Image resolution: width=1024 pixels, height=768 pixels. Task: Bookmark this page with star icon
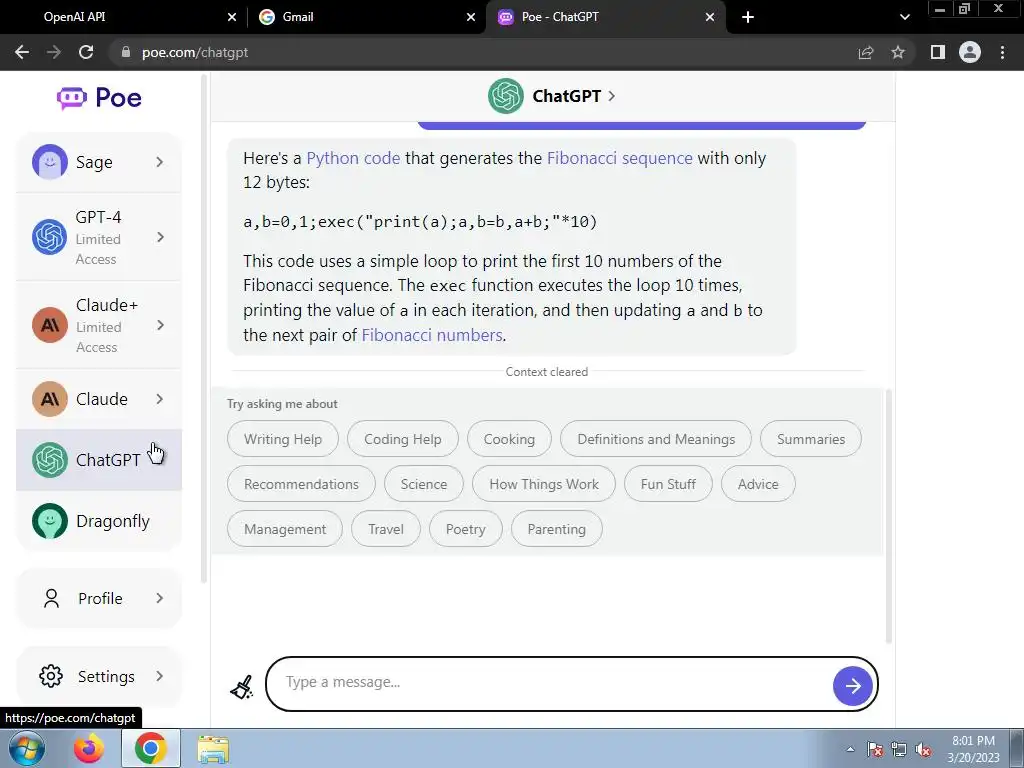pos(898,52)
